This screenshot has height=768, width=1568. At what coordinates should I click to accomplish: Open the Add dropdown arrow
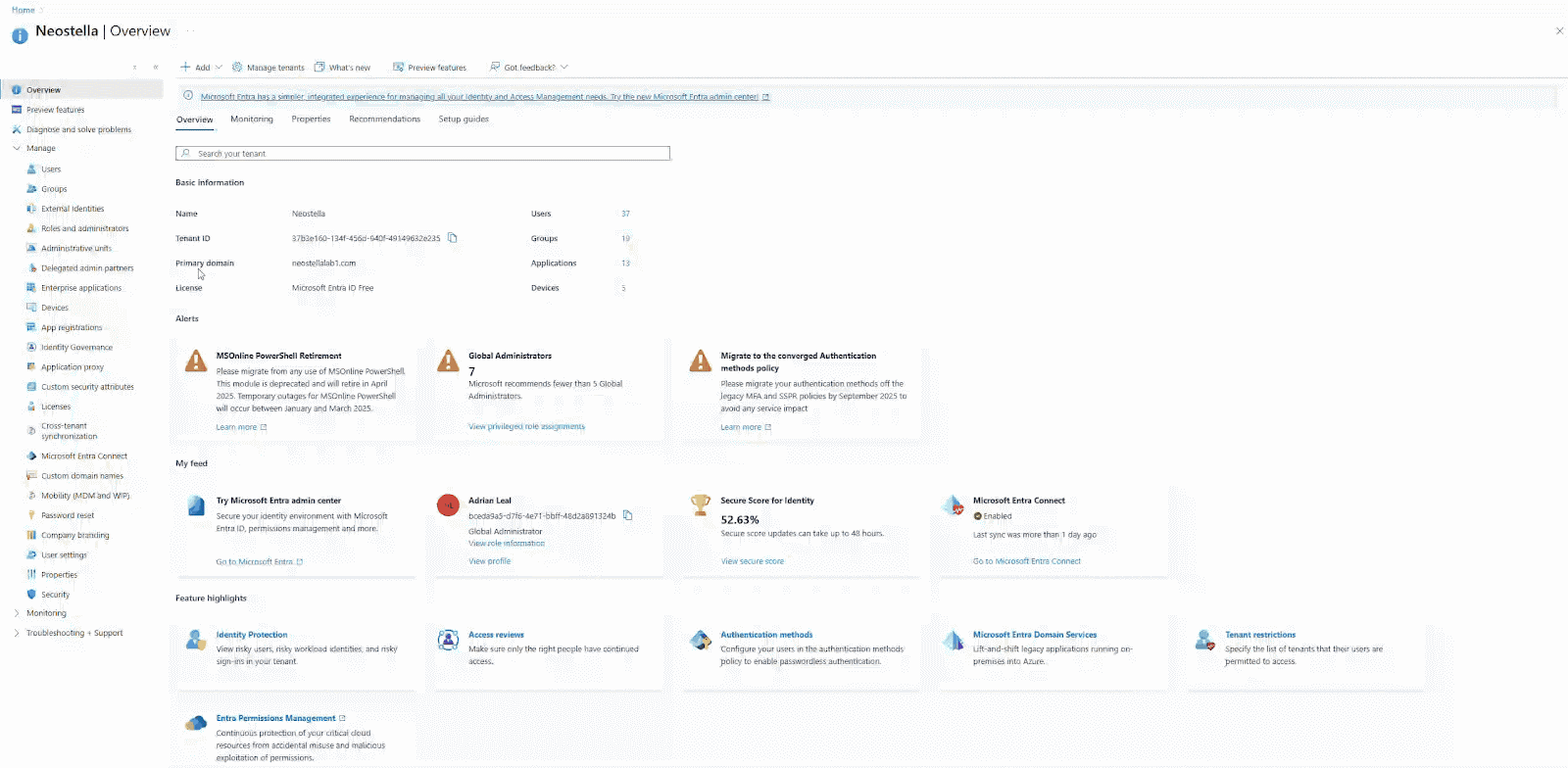[219, 68]
